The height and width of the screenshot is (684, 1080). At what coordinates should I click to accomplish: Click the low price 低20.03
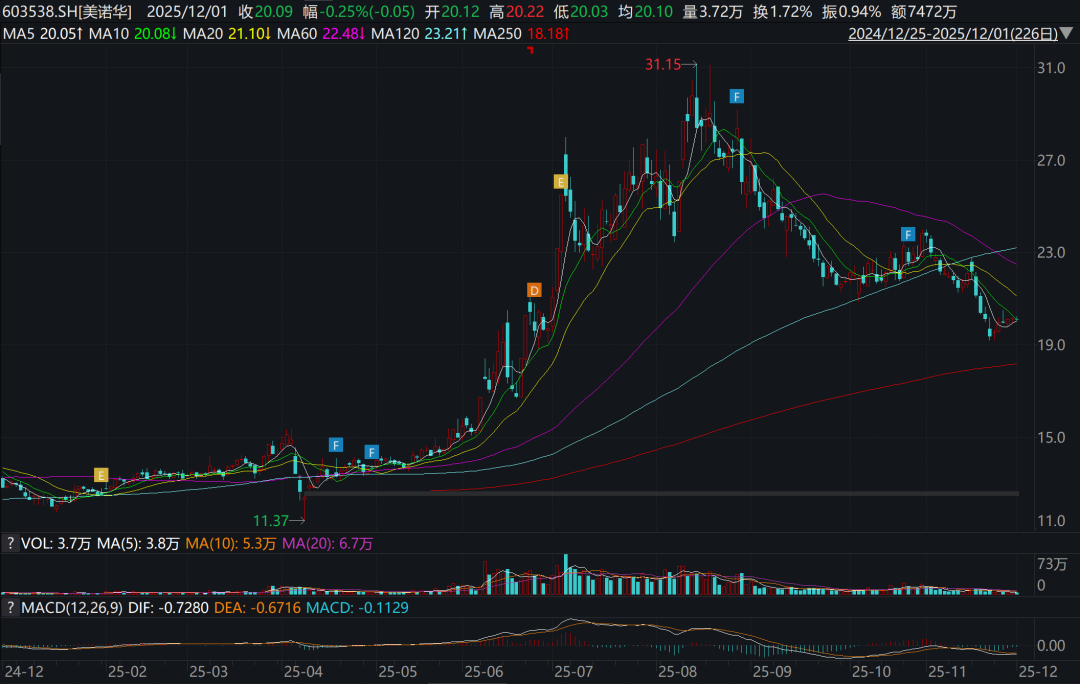[581, 12]
